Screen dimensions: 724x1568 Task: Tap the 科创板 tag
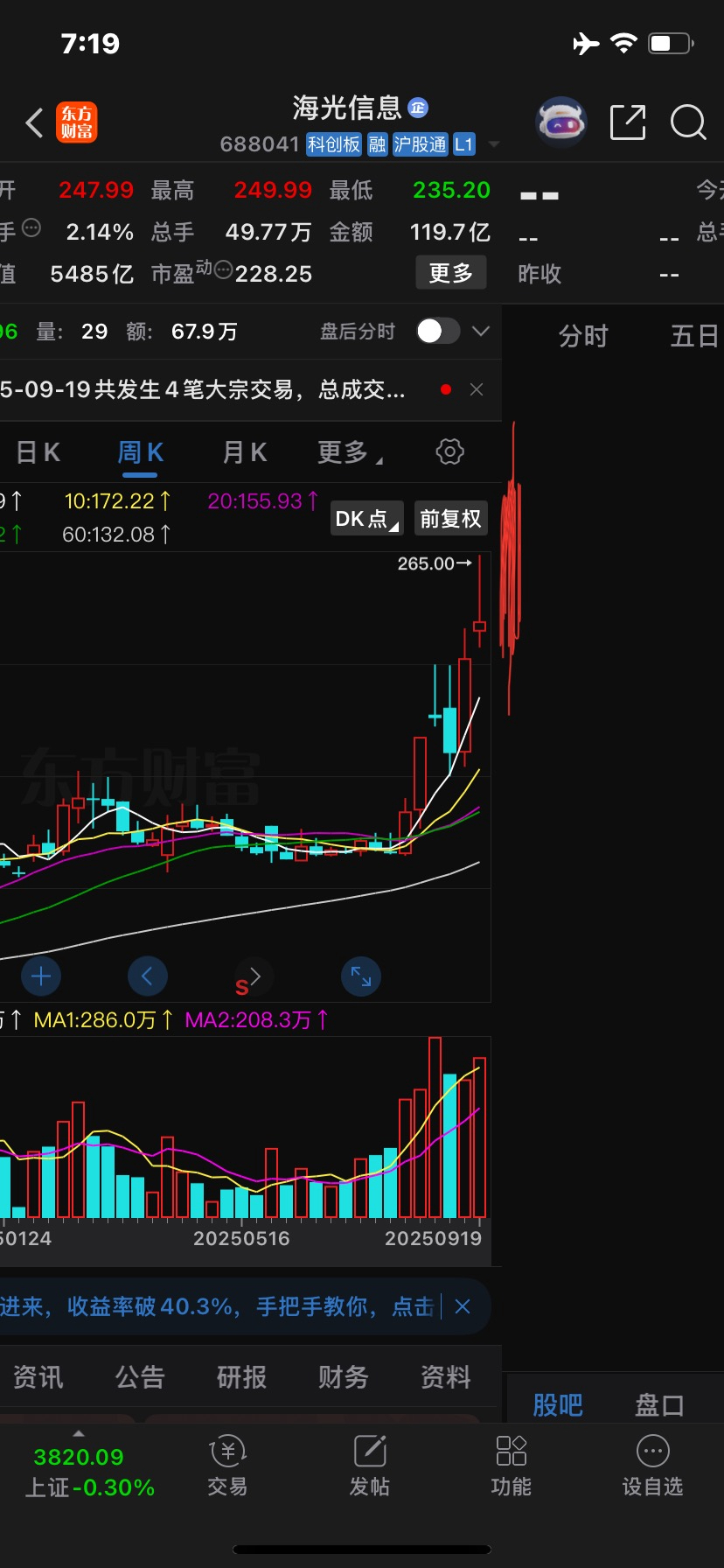(334, 144)
